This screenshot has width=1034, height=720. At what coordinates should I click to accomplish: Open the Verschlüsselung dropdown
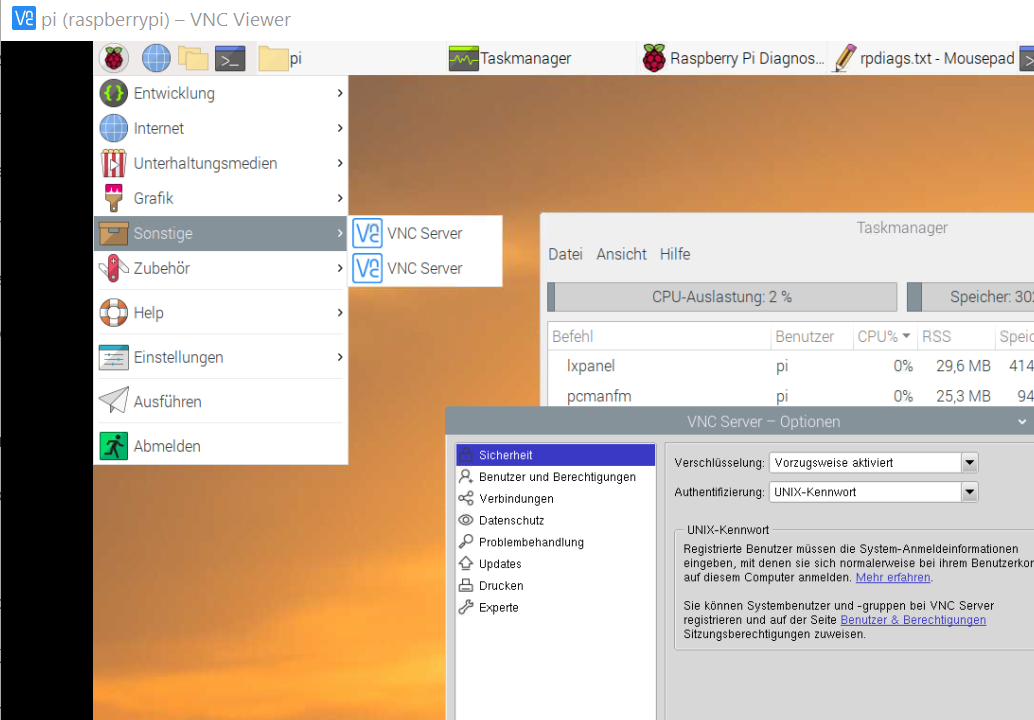pyautogui.click(x=873, y=463)
